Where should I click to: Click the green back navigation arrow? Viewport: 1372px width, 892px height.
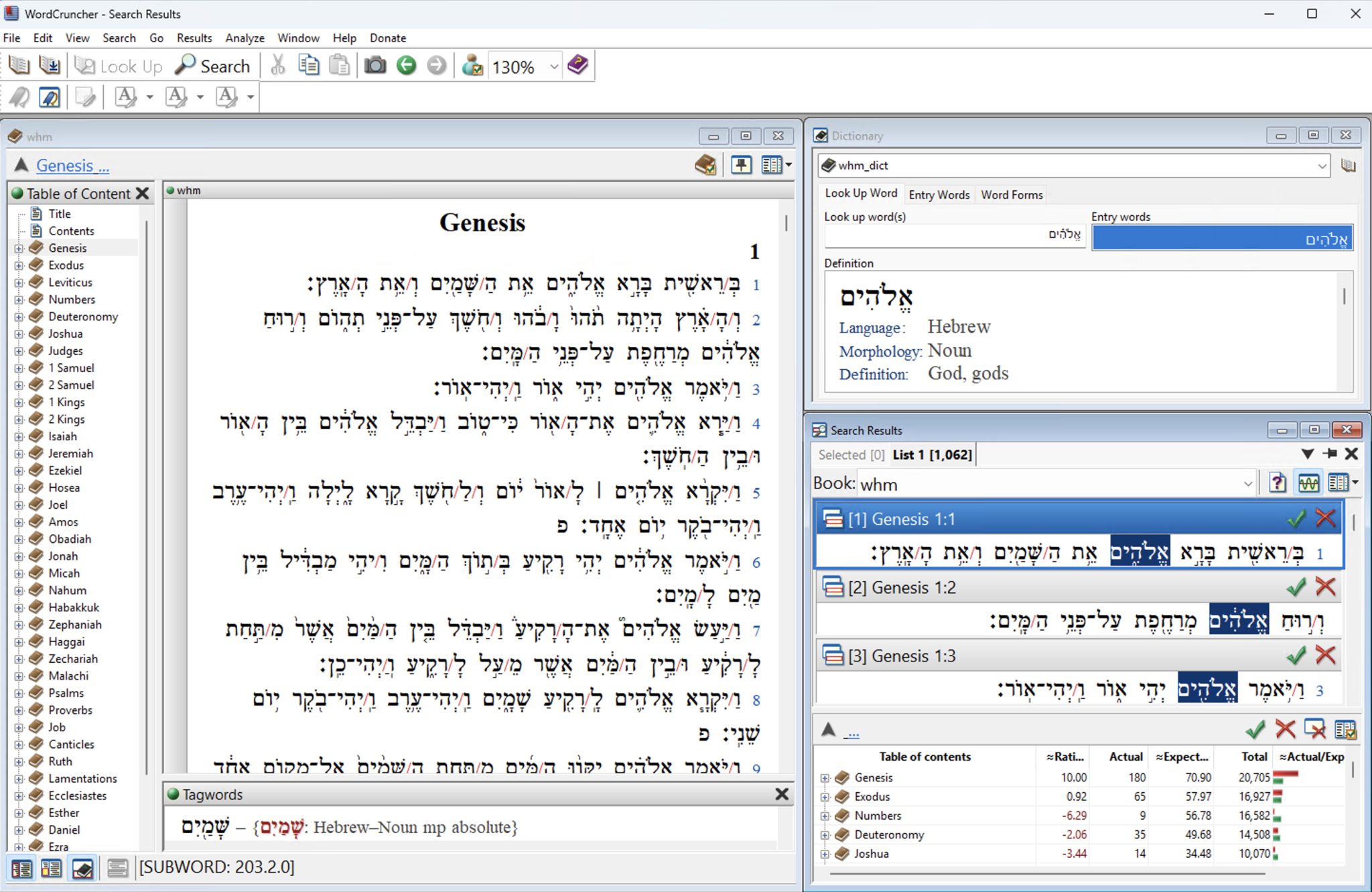tap(407, 65)
